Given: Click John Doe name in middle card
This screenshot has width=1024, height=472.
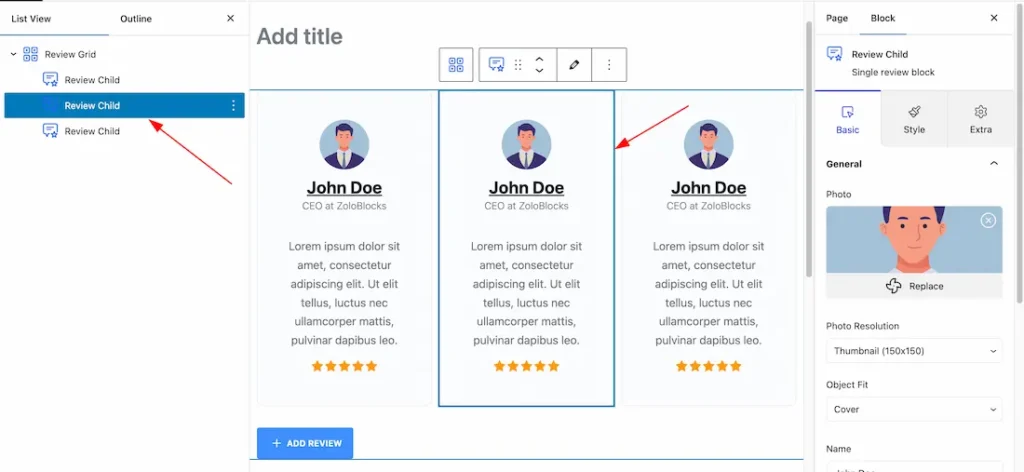Looking at the screenshot, I should tap(526, 188).
